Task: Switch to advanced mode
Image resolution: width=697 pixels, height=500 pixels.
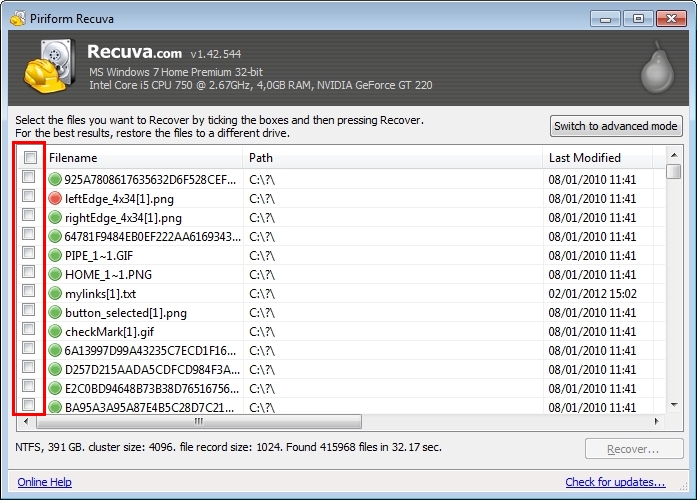Action: 616,126
